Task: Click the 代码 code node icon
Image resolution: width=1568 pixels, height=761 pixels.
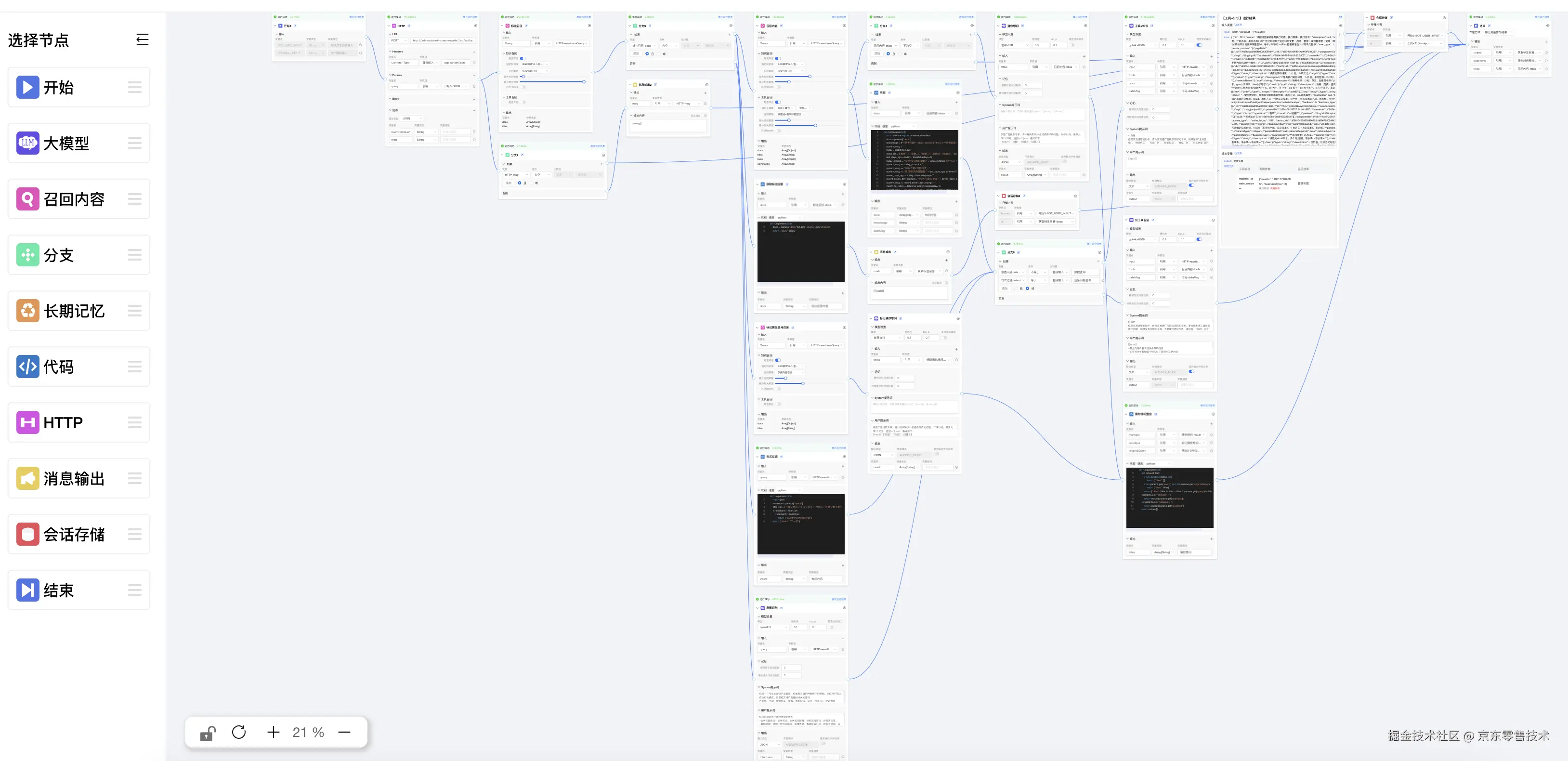Action: pyautogui.click(x=27, y=367)
